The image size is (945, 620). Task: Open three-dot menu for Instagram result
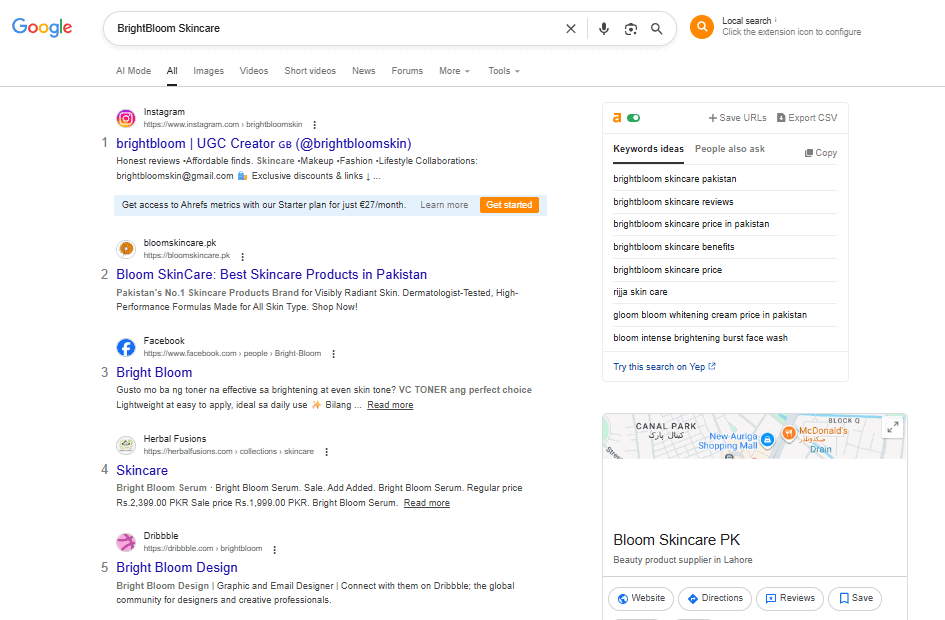[x=314, y=125]
